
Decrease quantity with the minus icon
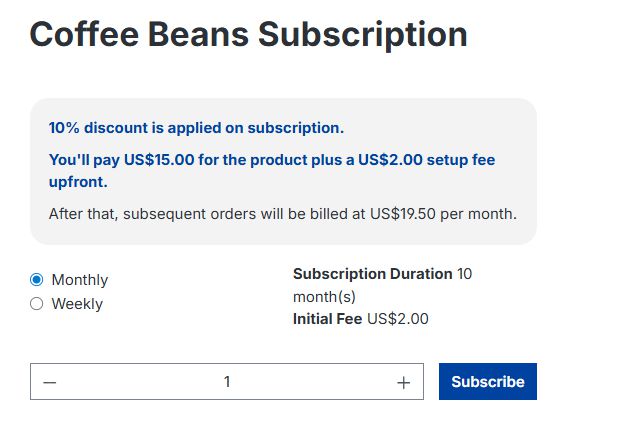(x=50, y=382)
